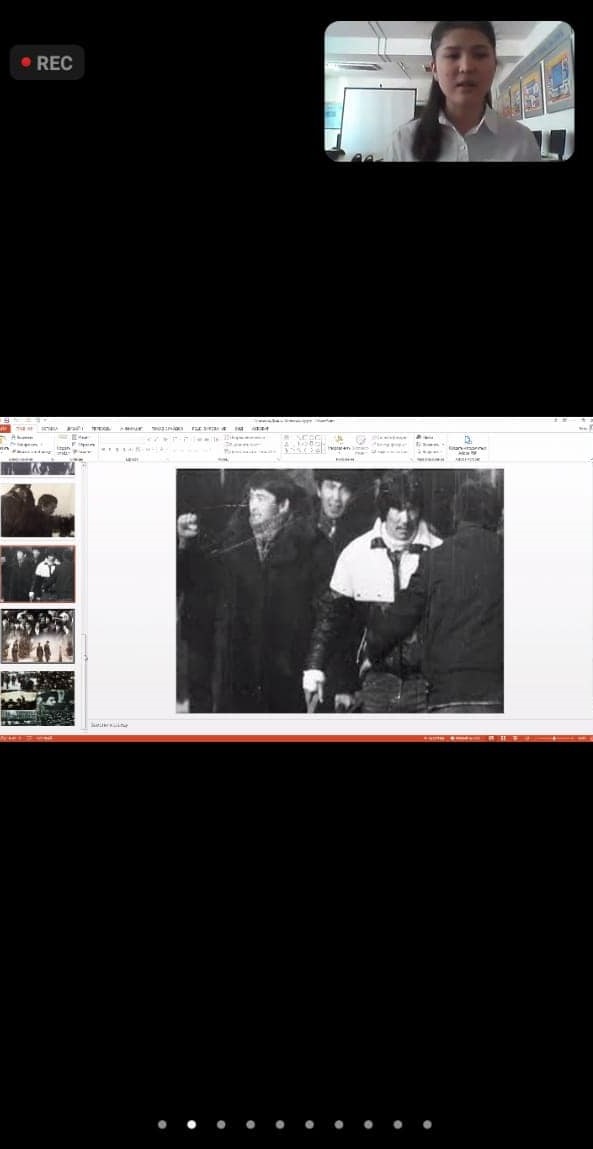
Task: Toggle the Comments button in the status bar
Action: [x=465, y=738]
